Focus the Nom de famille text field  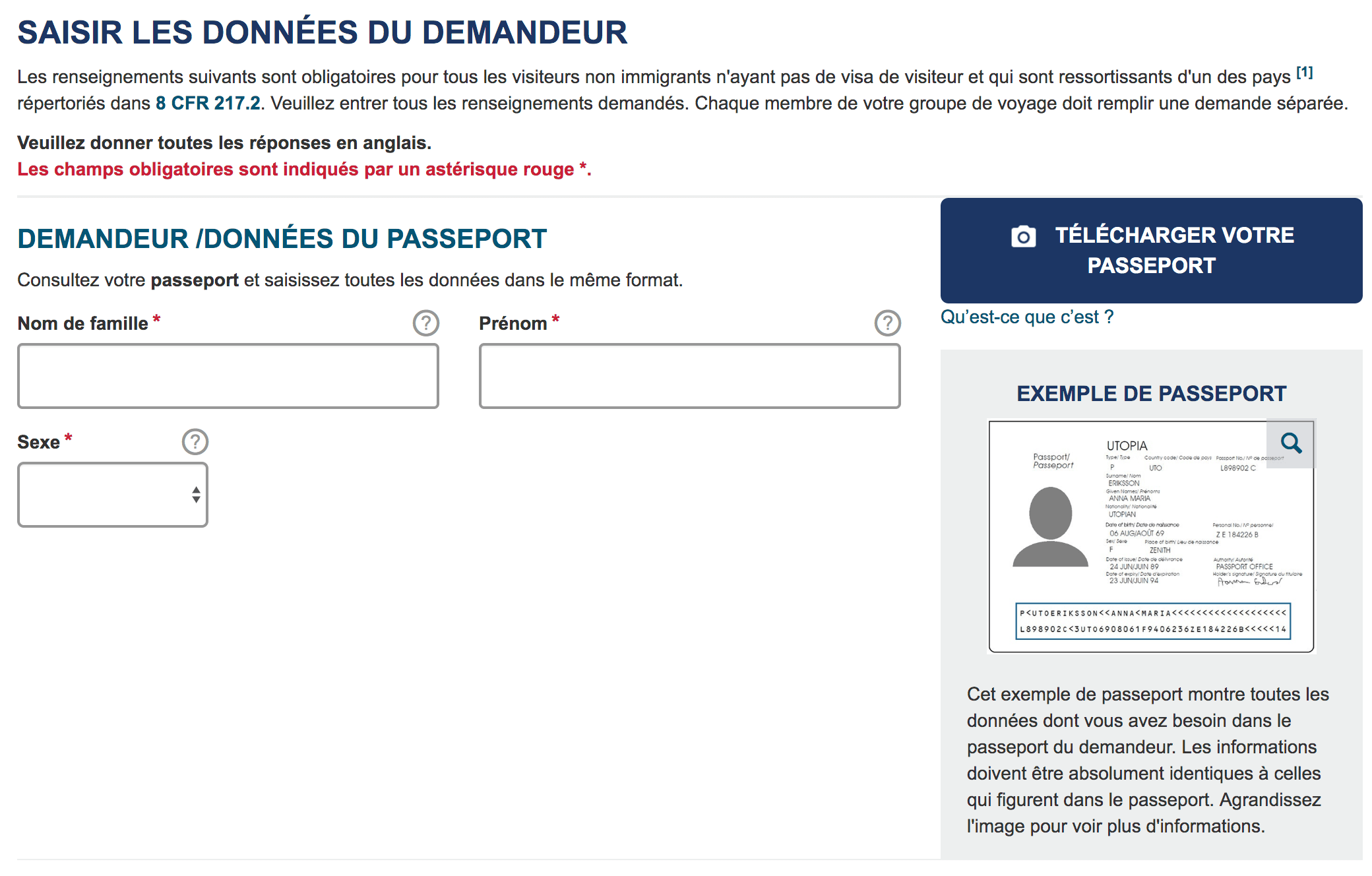228,376
